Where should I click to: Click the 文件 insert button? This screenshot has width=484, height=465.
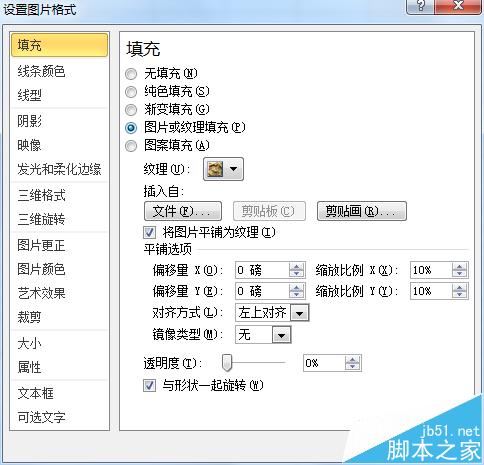183,211
